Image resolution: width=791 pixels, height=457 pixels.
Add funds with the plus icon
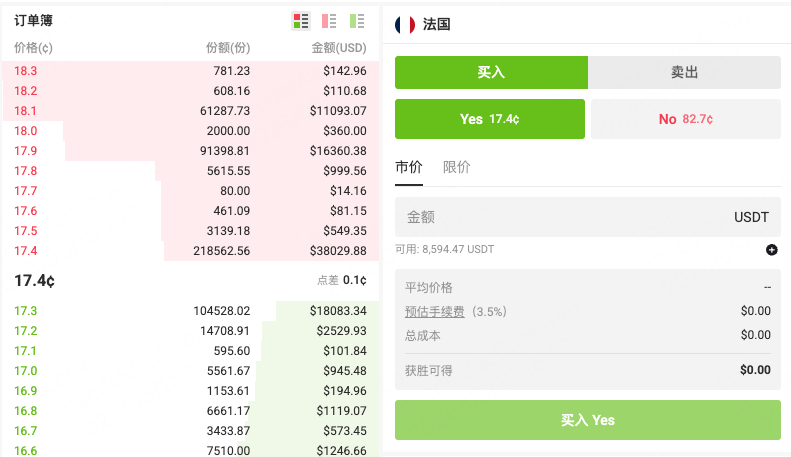coord(771,250)
